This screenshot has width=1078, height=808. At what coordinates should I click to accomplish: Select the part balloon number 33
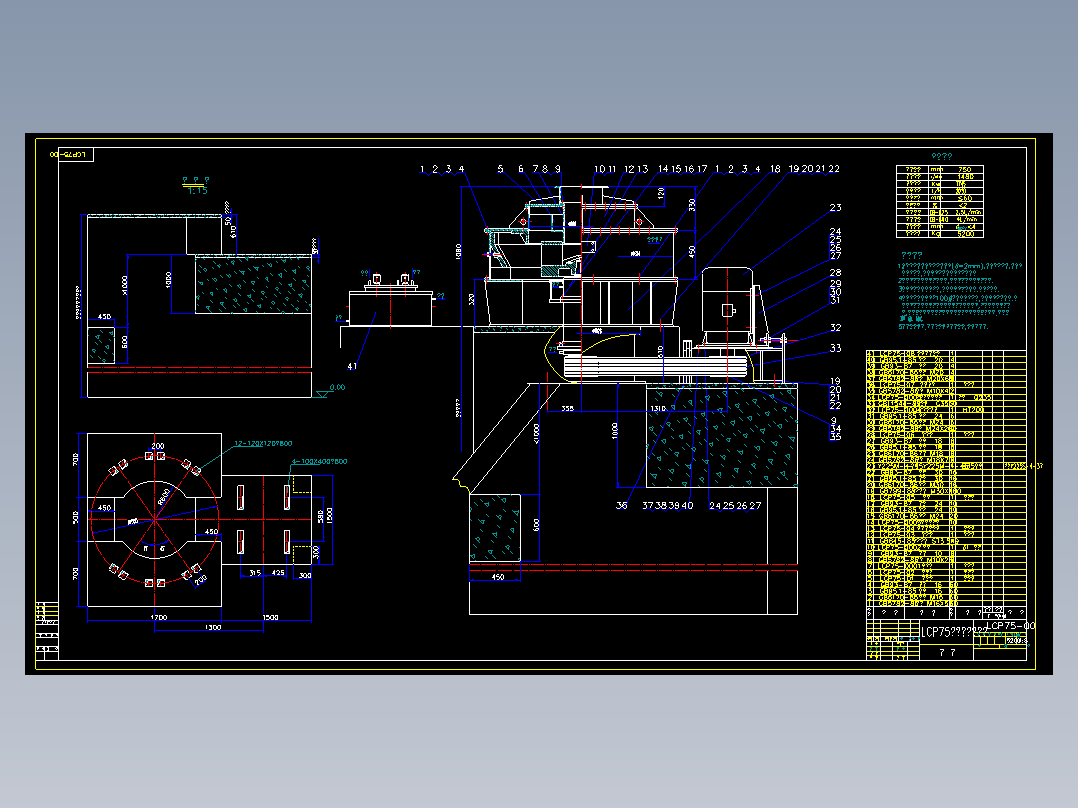coord(835,348)
